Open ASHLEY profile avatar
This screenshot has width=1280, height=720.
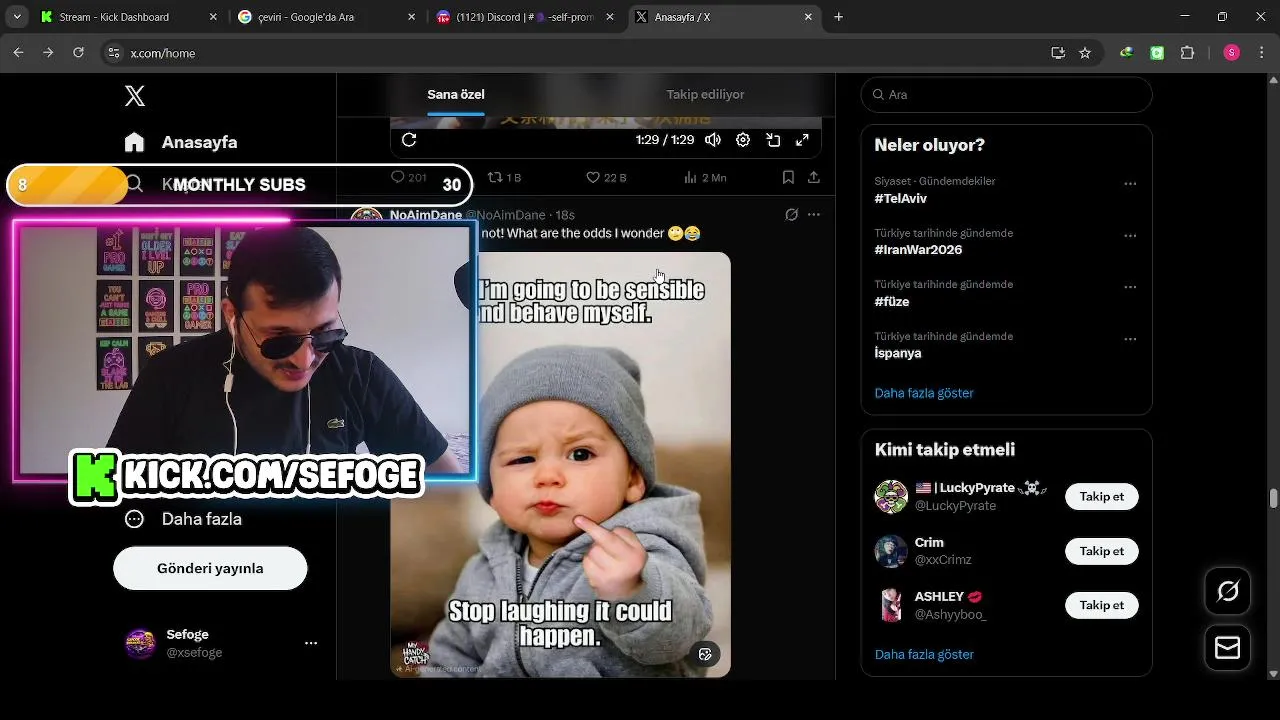[x=891, y=605]
